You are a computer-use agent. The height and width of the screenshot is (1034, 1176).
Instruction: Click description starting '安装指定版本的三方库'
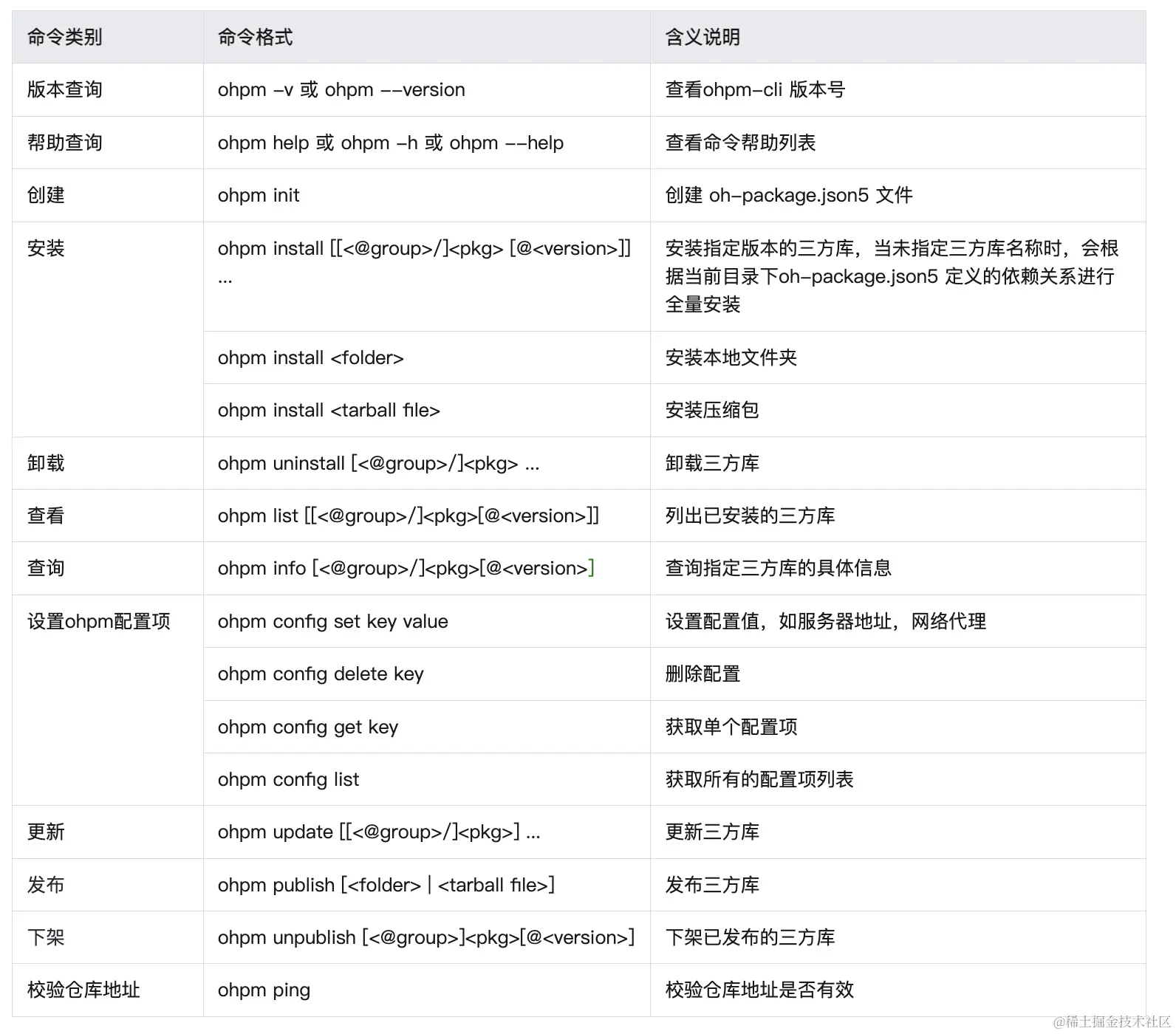click(x=892, y=276)
